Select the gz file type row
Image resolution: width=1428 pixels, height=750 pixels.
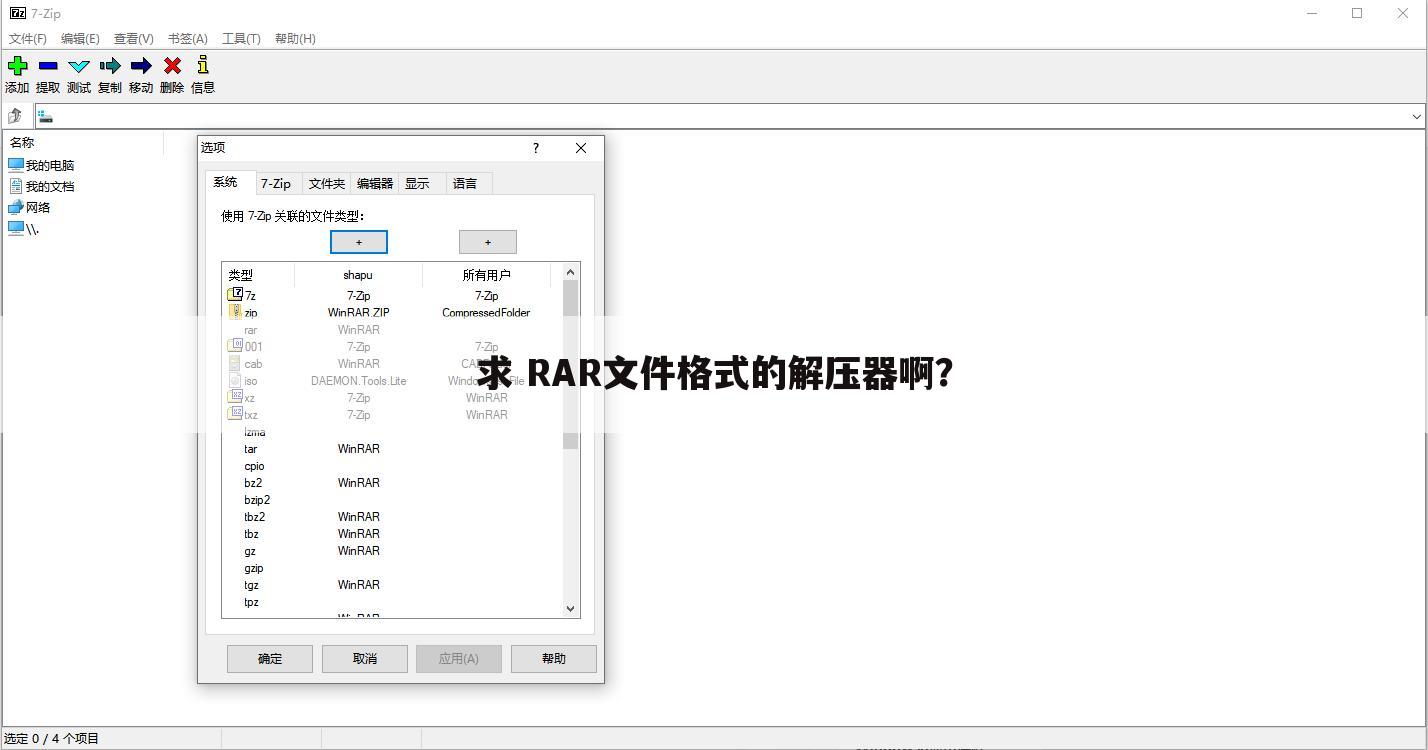coord(392,551)
